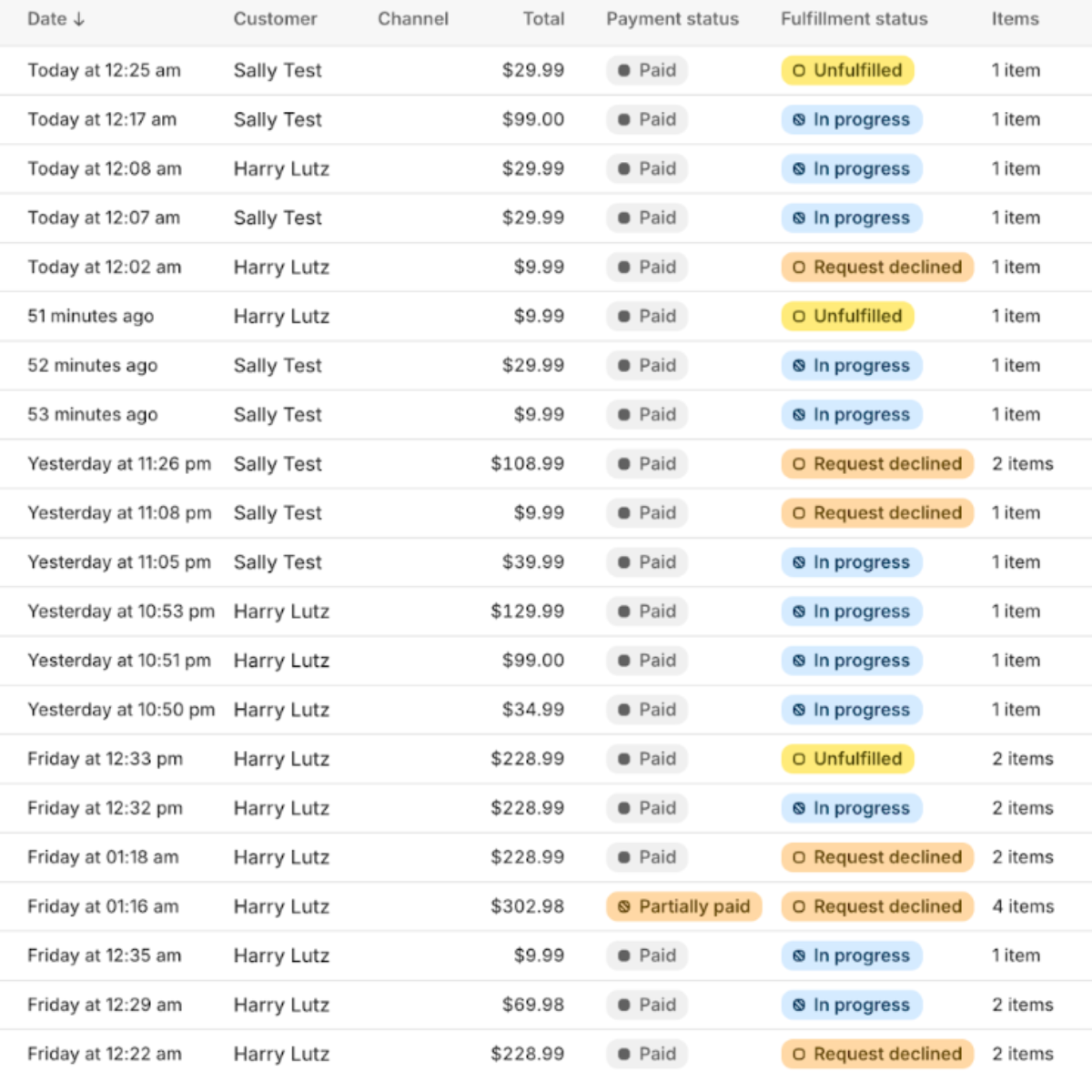
Task: Open Sally Test on the 52 minutes ago order
Action: 278,366
